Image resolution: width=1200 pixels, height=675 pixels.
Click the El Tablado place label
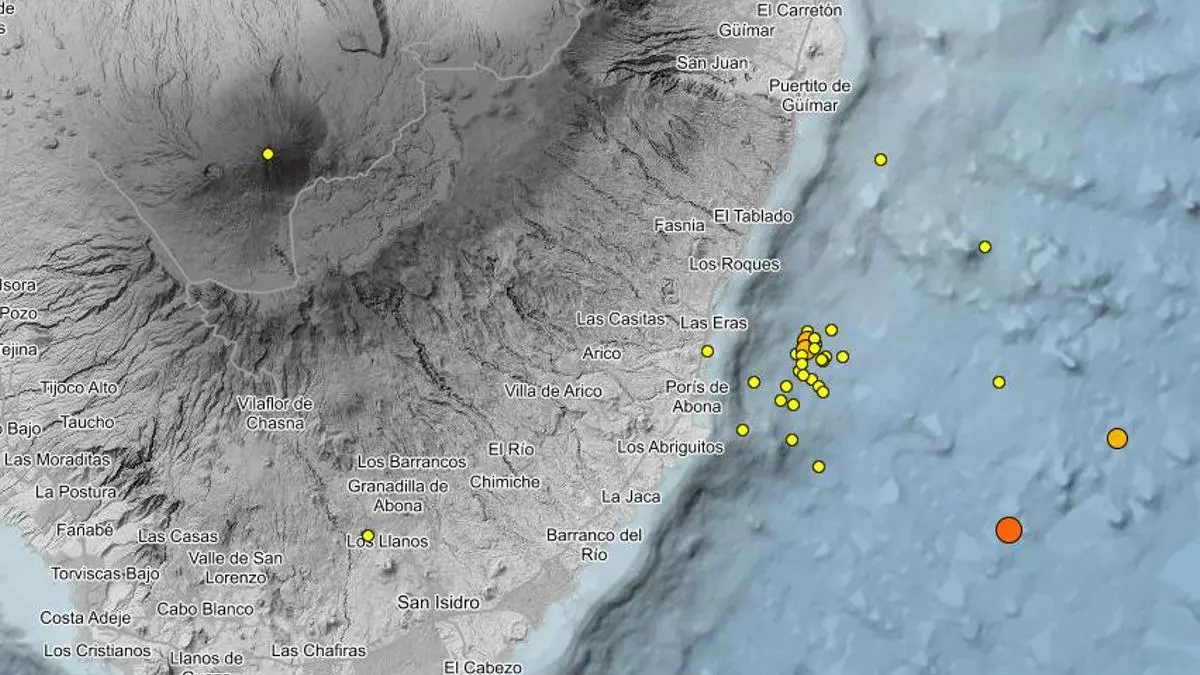pyautogui.click(x=753, y=216)
